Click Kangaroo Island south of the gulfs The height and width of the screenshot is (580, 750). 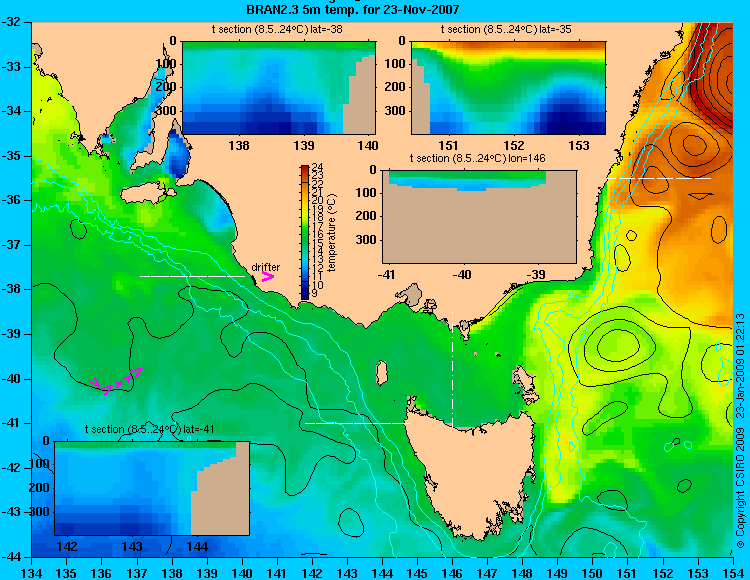(147, 194)
